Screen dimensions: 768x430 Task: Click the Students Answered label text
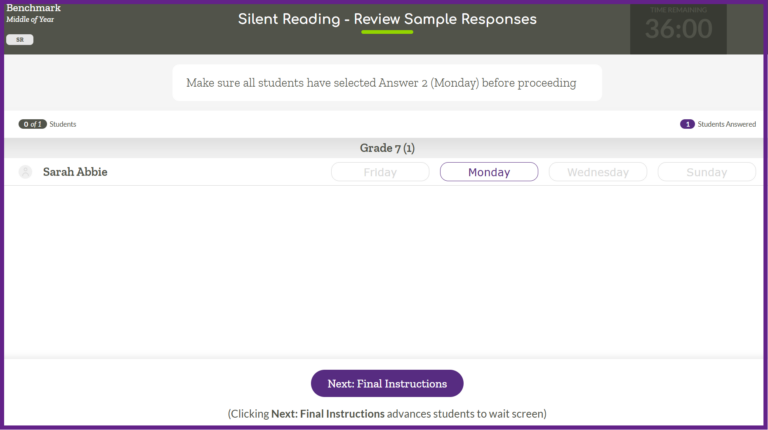coord(727,124)
